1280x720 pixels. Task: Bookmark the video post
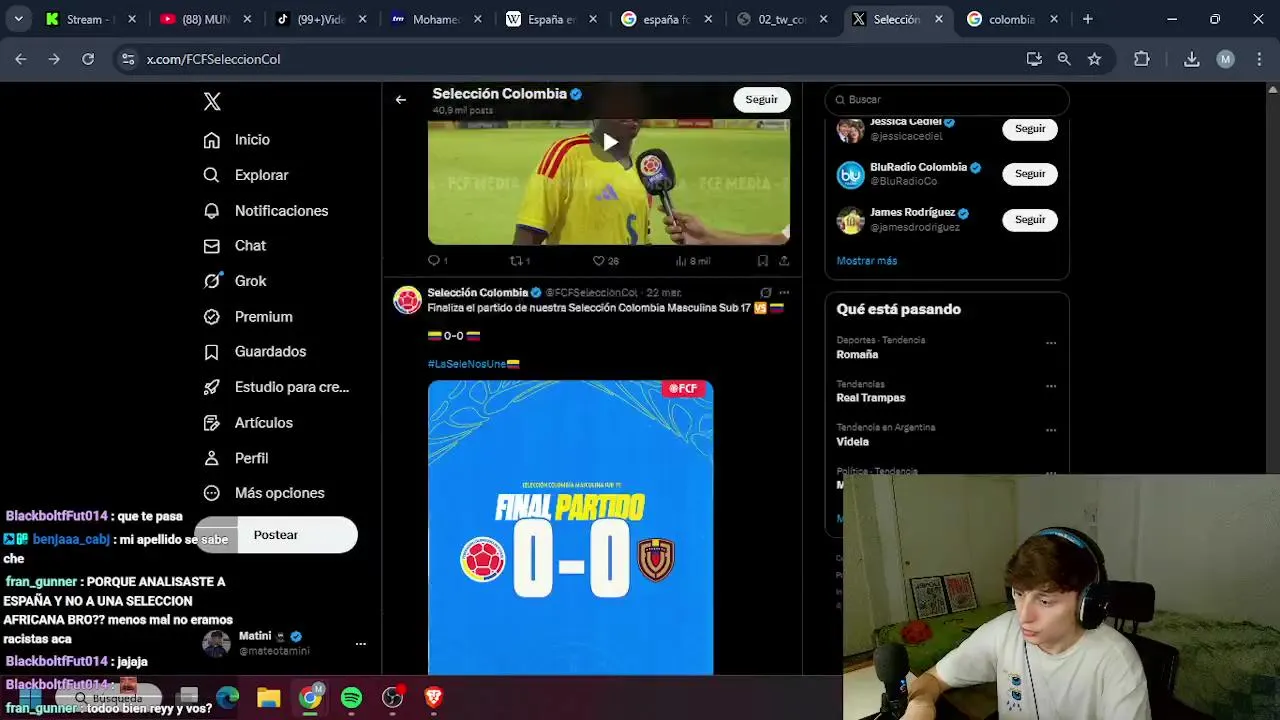click(762, 260)
